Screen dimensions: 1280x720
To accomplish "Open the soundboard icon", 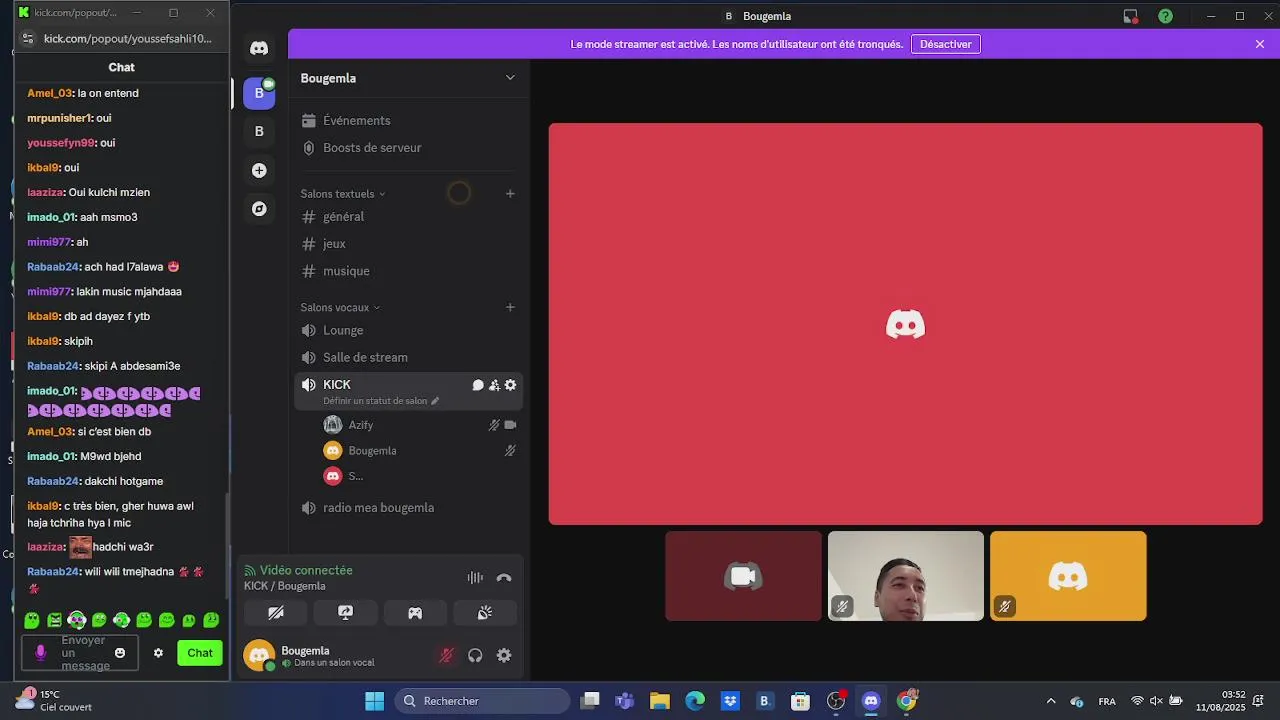I will 485,613.
